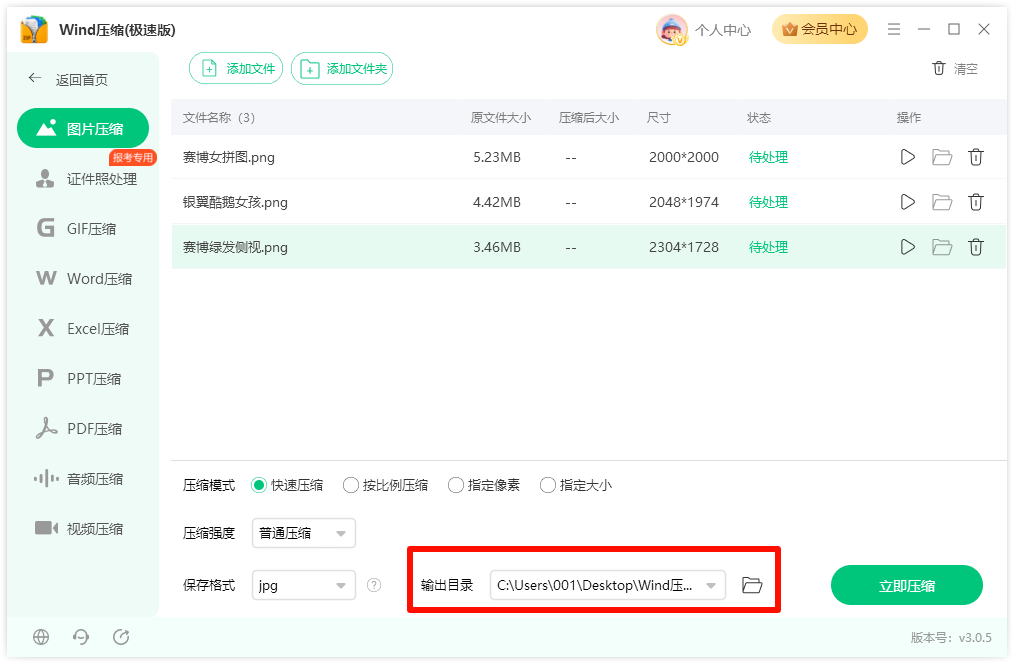
Task: Open the customer service headset icon
Action: pos(81,637)
